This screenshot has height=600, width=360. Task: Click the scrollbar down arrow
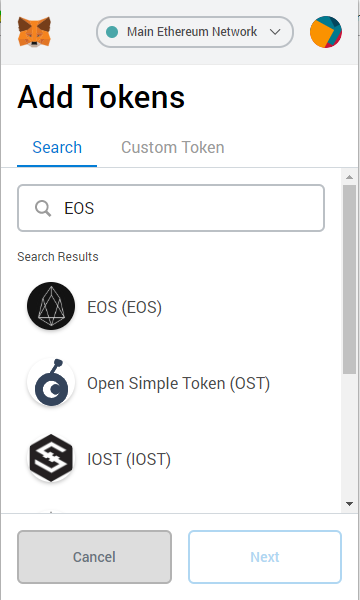coord(349,504)
